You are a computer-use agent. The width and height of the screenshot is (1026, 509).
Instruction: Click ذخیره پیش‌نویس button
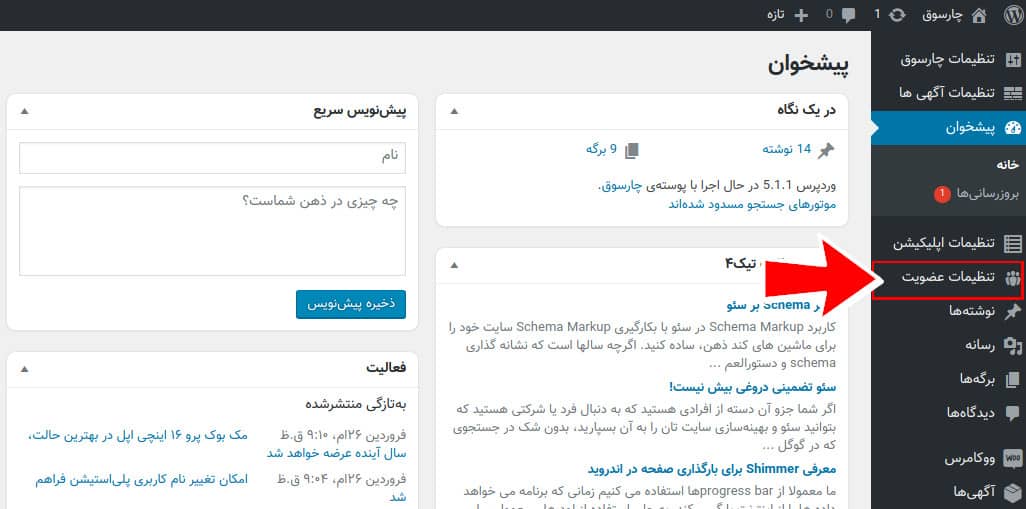(x=351, y=305)
